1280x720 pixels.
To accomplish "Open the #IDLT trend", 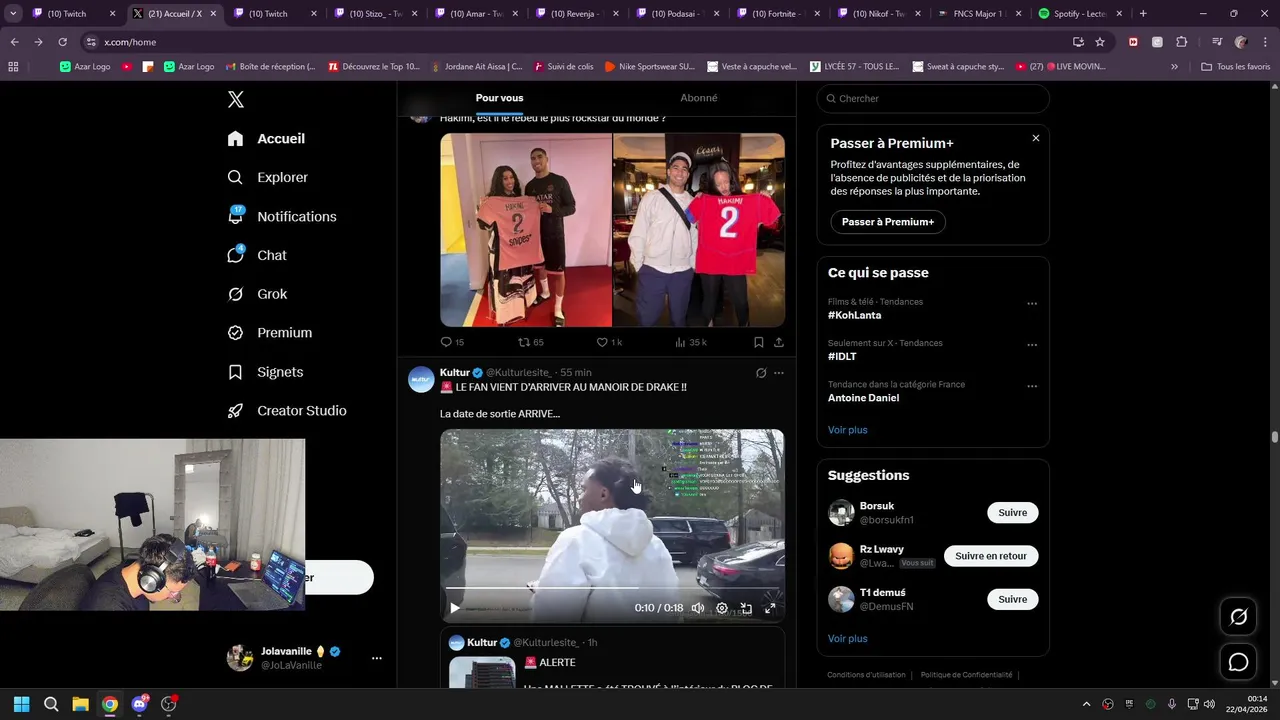I will tap(842, 356).
